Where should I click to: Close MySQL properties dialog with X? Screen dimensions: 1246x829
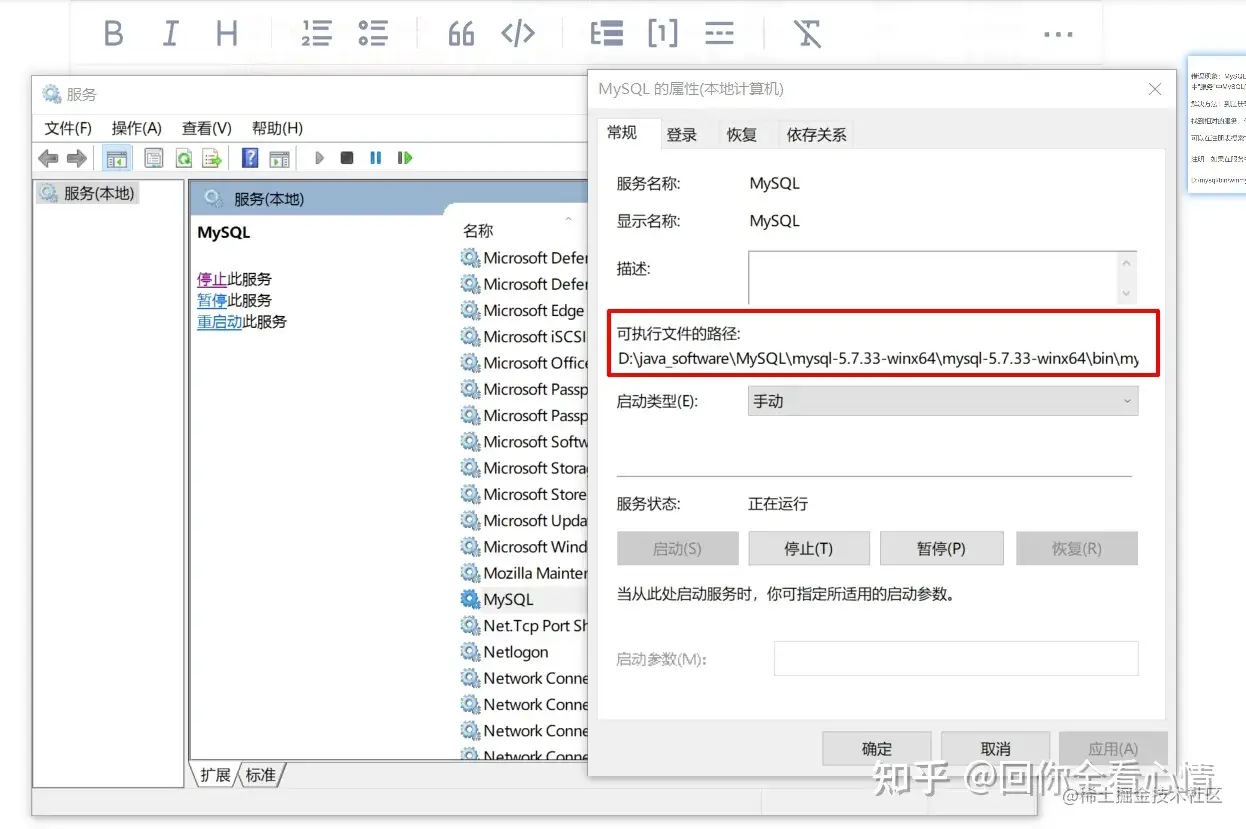point(1155,89)
